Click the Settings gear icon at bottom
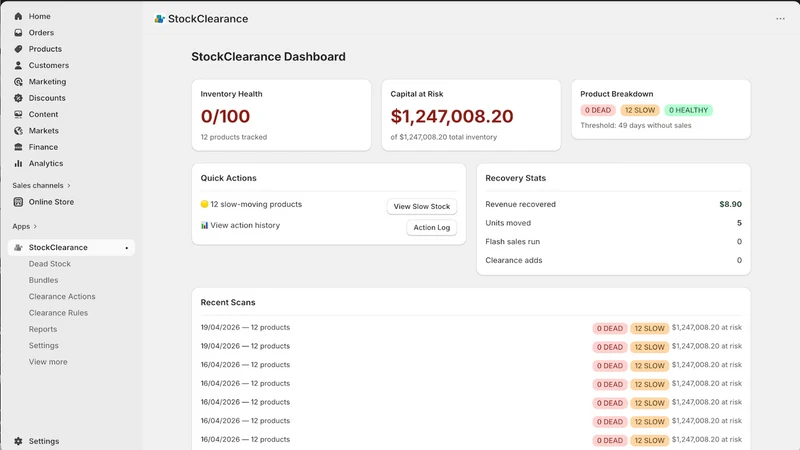The height and width of the screenshot is (450, 800). [x=18, y=441]
